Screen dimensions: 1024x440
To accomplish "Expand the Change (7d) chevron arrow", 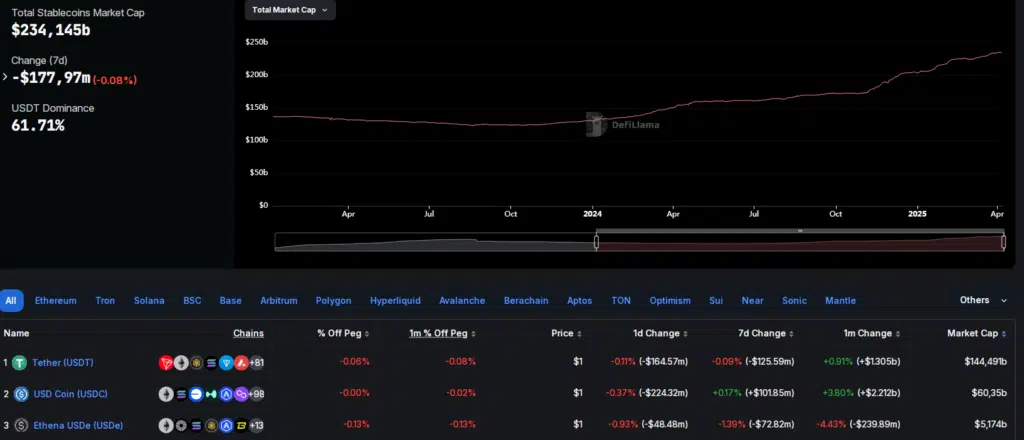I will coord(5,76).
